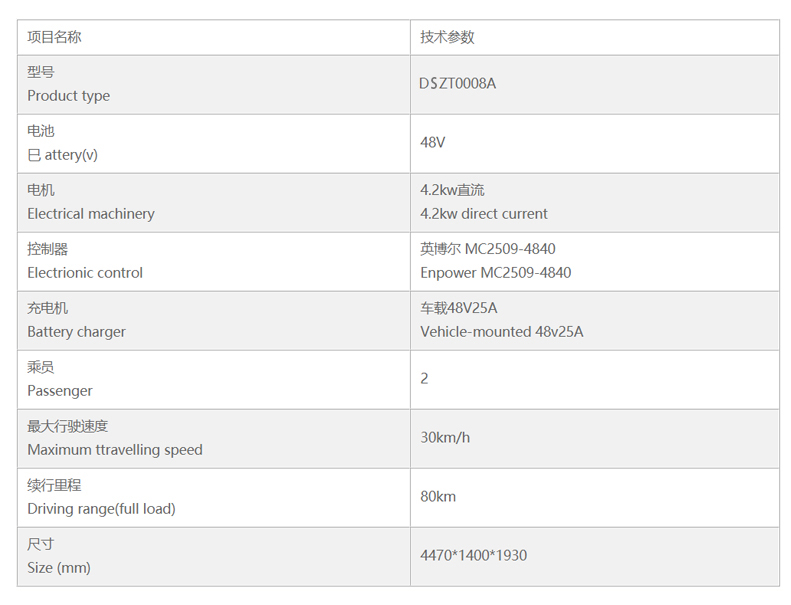Image resolution: width=791 pixels, height=605 pixels.
Task: Click the model value D$ZT0008A
Action: [x=457, y=84]
